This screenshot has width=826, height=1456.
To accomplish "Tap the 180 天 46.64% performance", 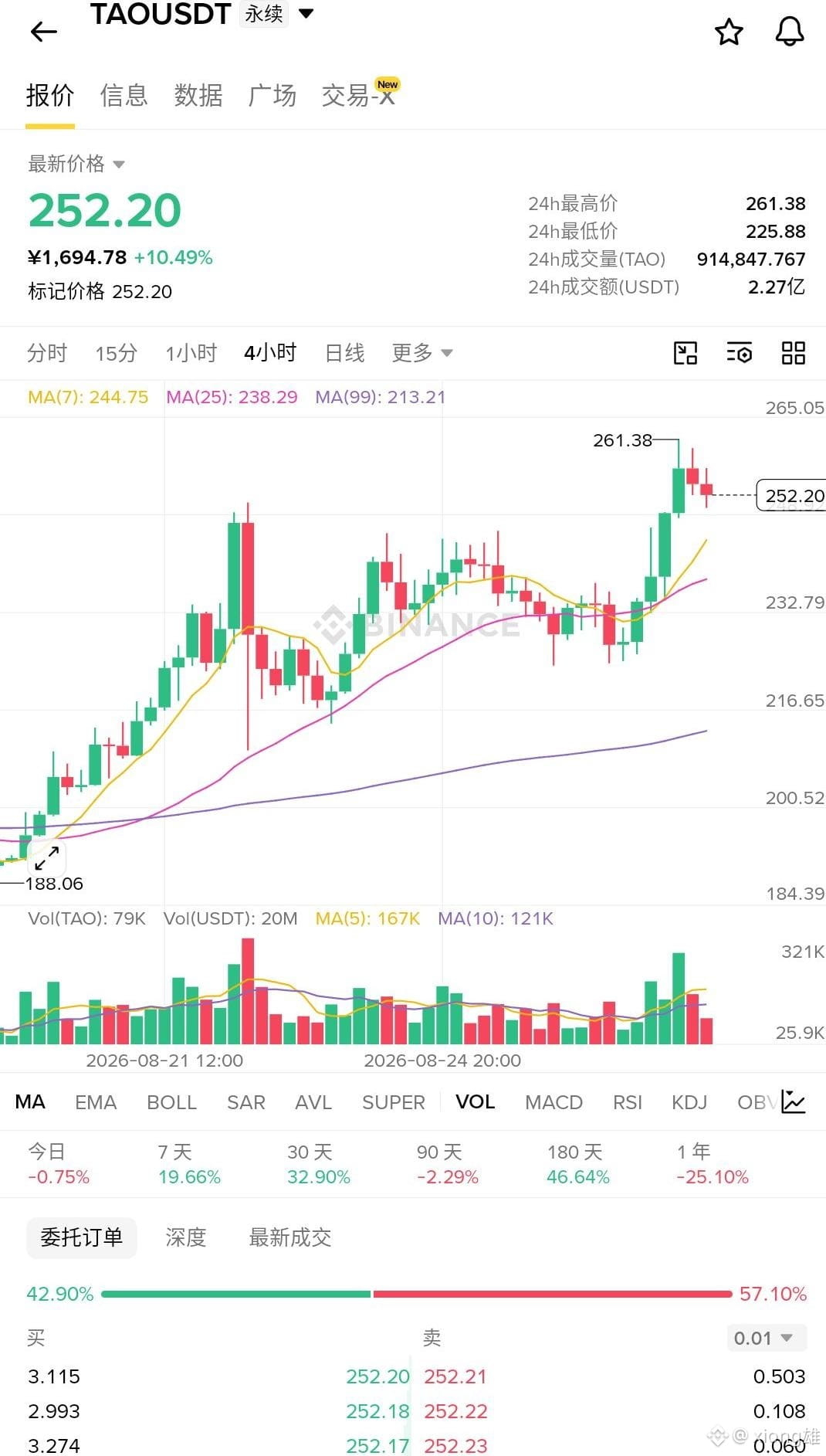I will tap(578, 1164).
